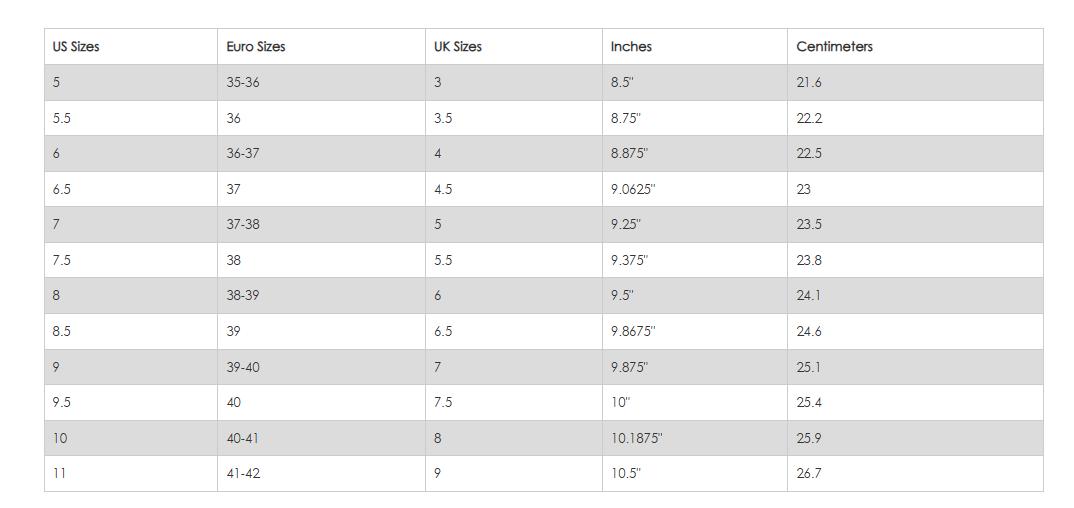
Task: Select US size 7.5 cell
Action: (x=62, y=260)
